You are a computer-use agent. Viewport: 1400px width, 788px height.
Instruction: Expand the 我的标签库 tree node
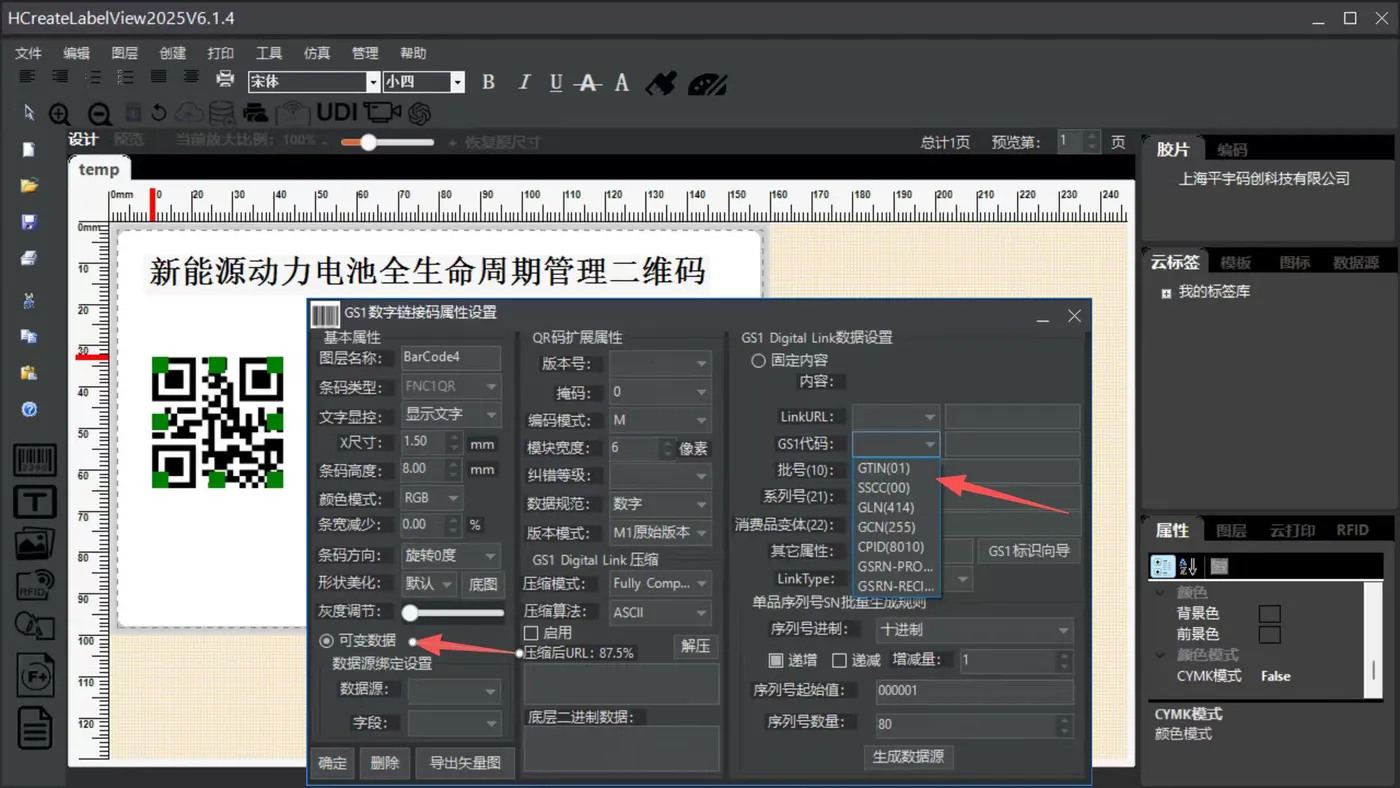1166,294
